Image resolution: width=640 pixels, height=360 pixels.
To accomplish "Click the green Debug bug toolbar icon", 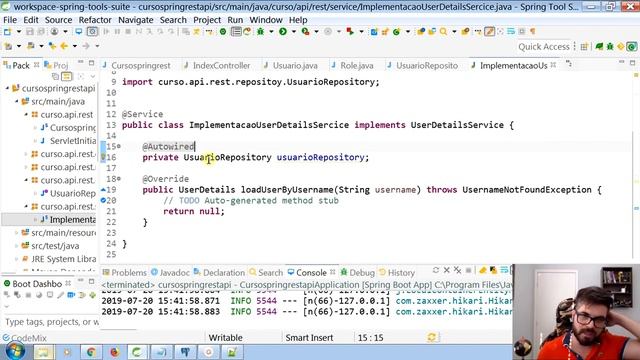I will (x=260, y=31).
